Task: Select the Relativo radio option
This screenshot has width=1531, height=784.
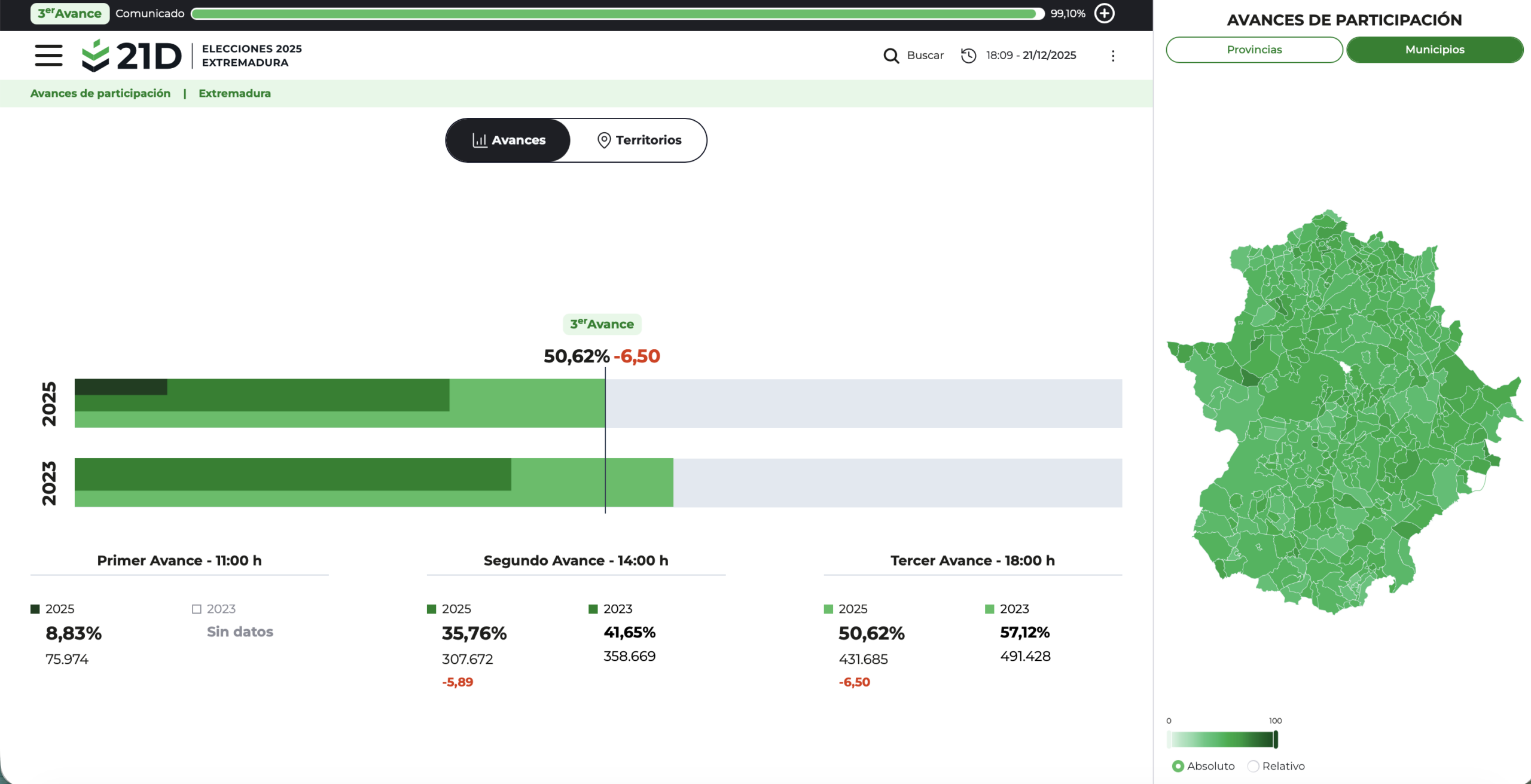Action: click(1253, 766)
